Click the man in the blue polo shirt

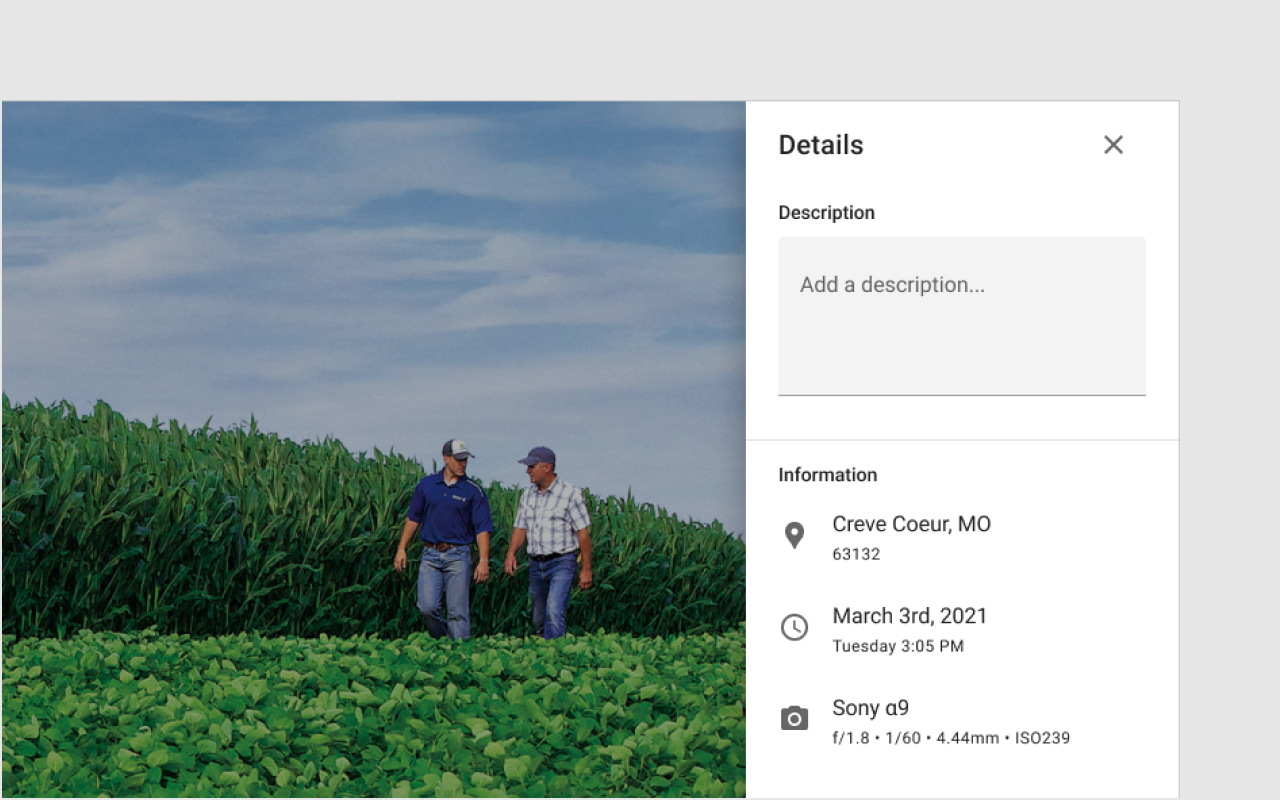(449, 520)
